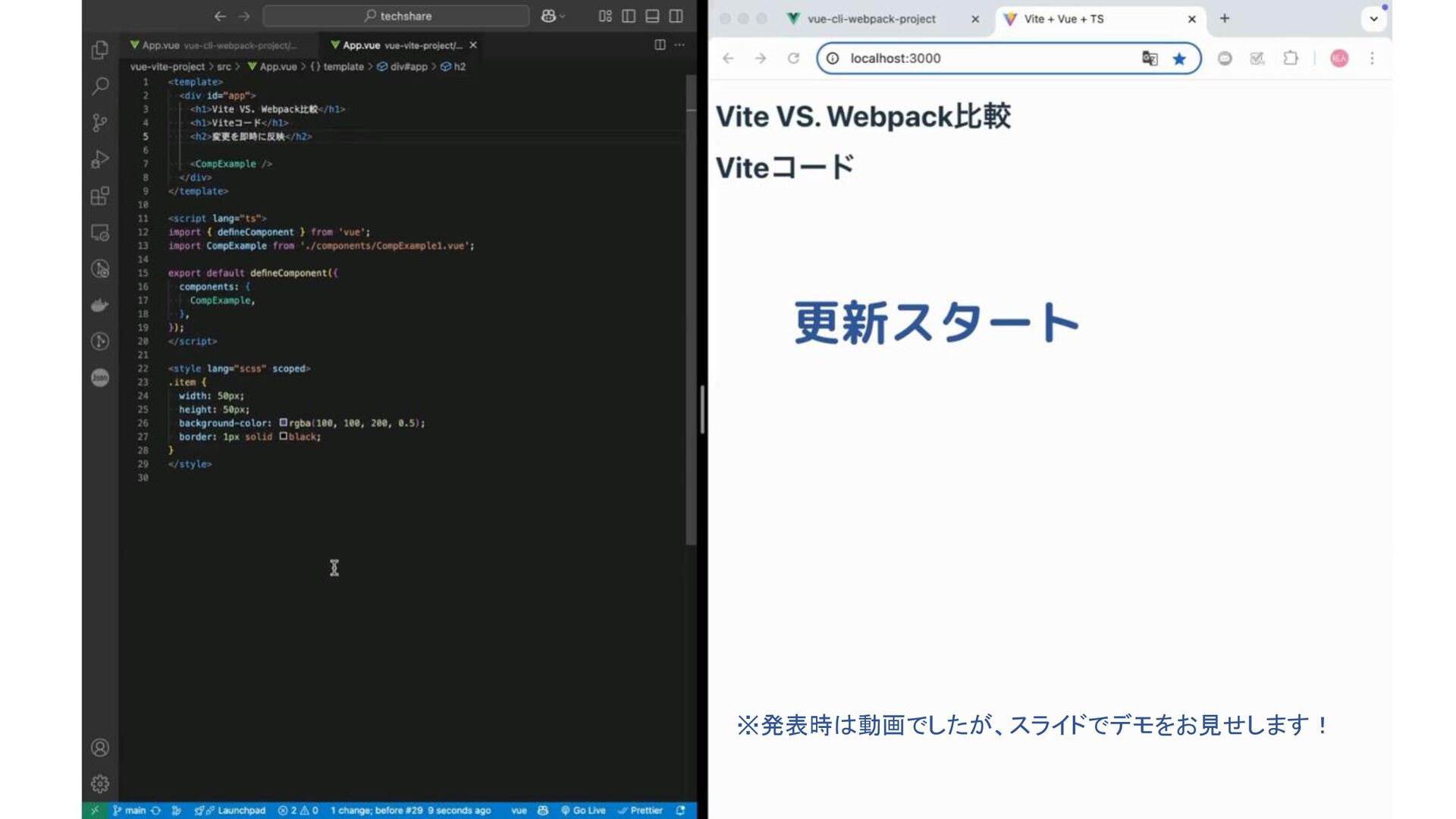Screen dimensions: 1456x819
Task: Go forward in the browser
Action: pyautogui.click(x=761, y=58)
